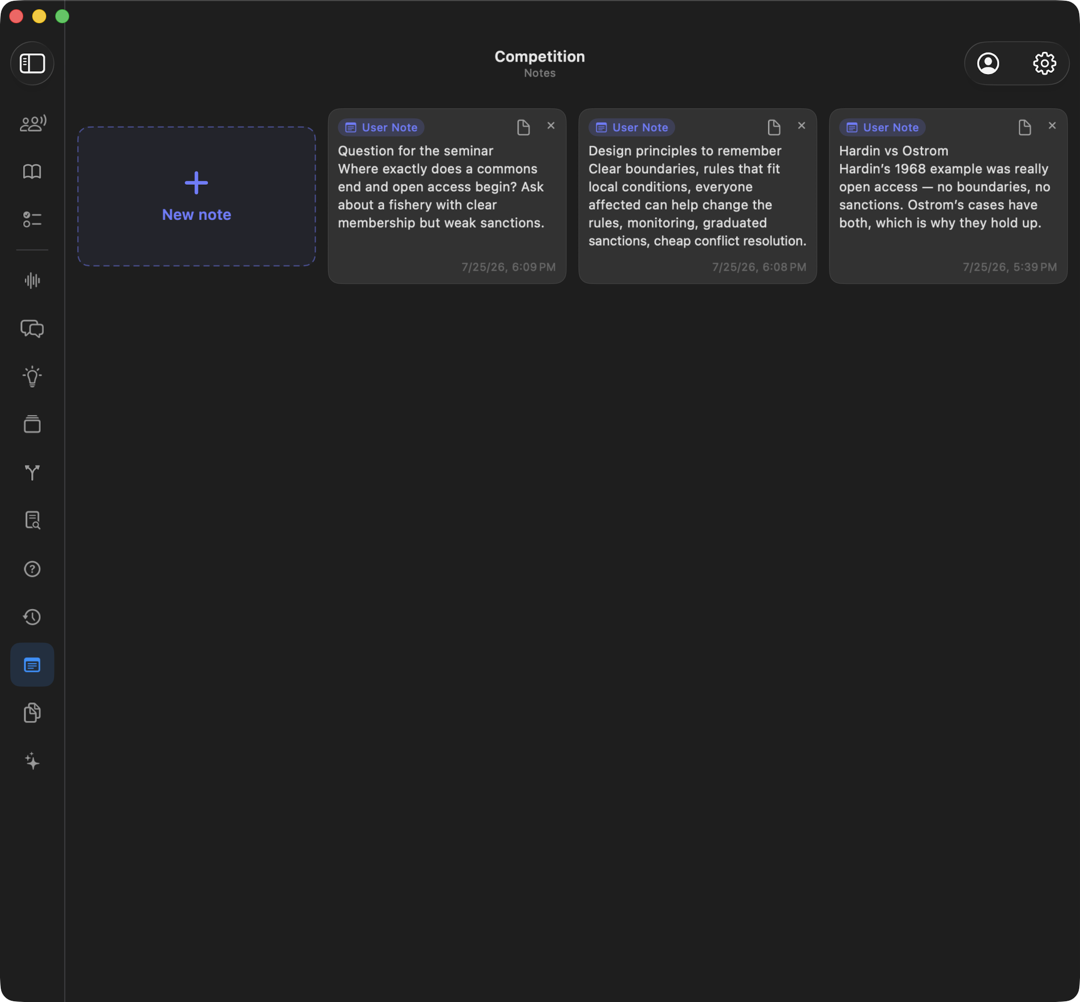Viewport: 1080px width, 1002px height.
Task: Open the question mark sidebar icon
Action: 32,569
